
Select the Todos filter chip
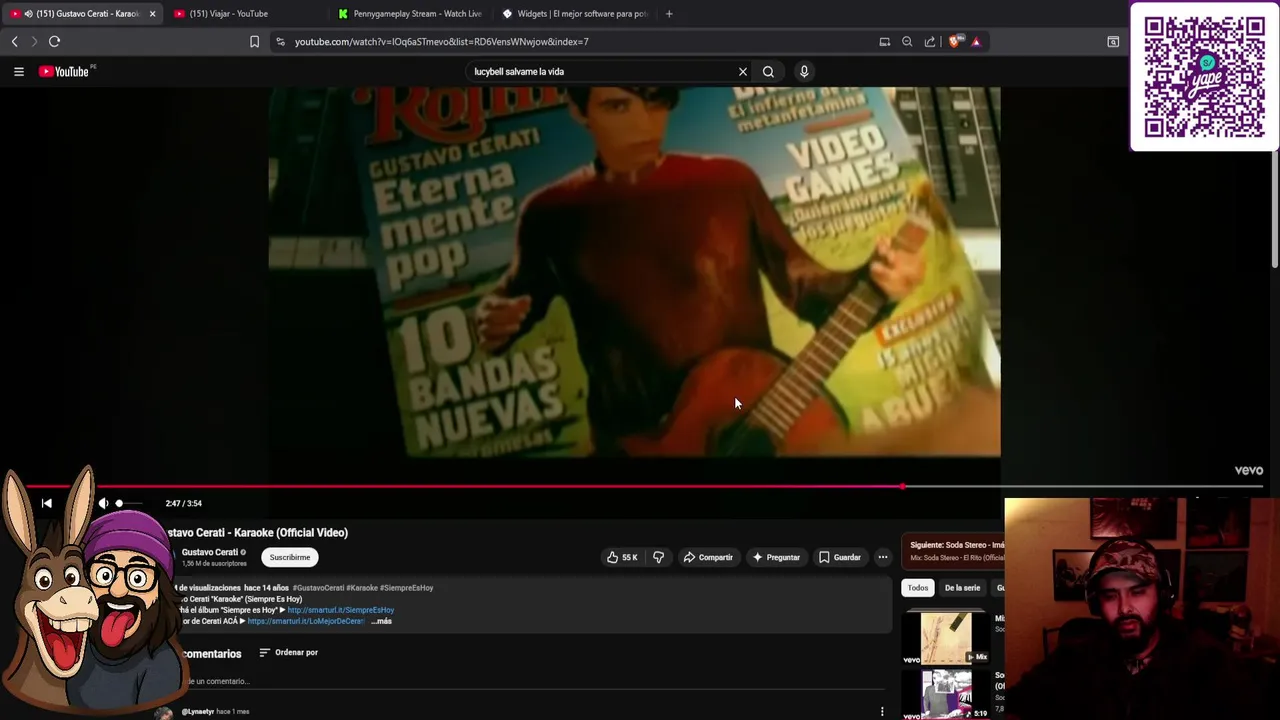click(x=918, y=588)
